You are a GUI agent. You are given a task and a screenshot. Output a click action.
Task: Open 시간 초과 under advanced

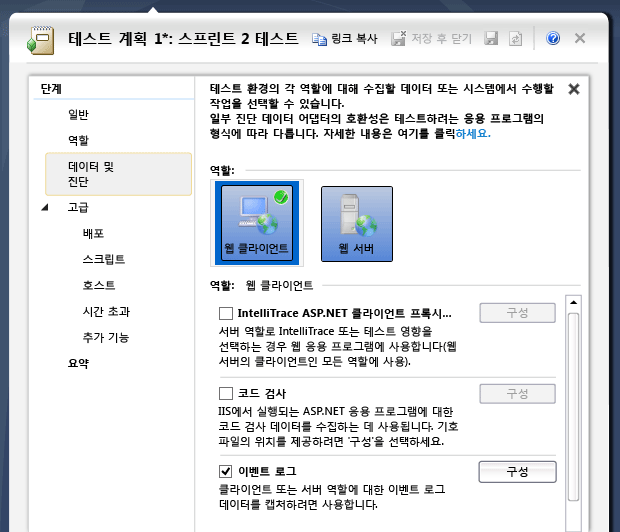(x=106, y=312)
